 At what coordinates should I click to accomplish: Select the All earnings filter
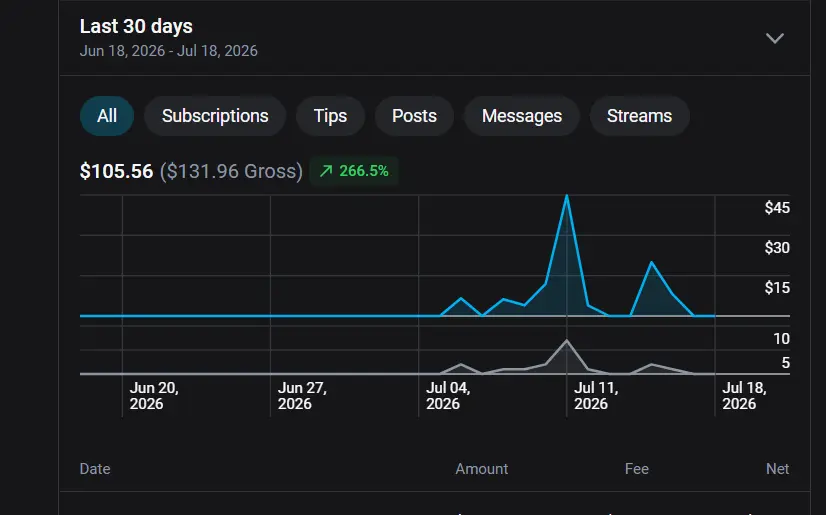(x=107, y=116)
